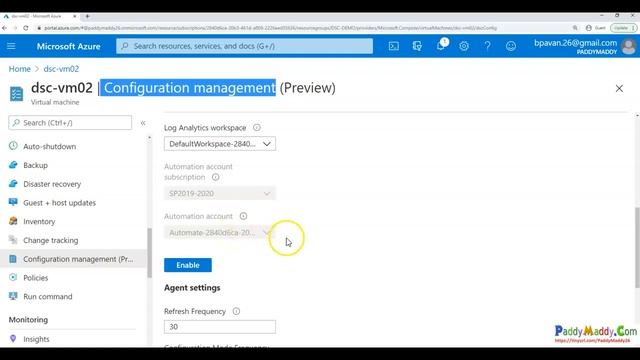This screenshot has width=640, height=360.
Task: Click the left menu scrollbar thumb
Action: [x=149, y=253]
